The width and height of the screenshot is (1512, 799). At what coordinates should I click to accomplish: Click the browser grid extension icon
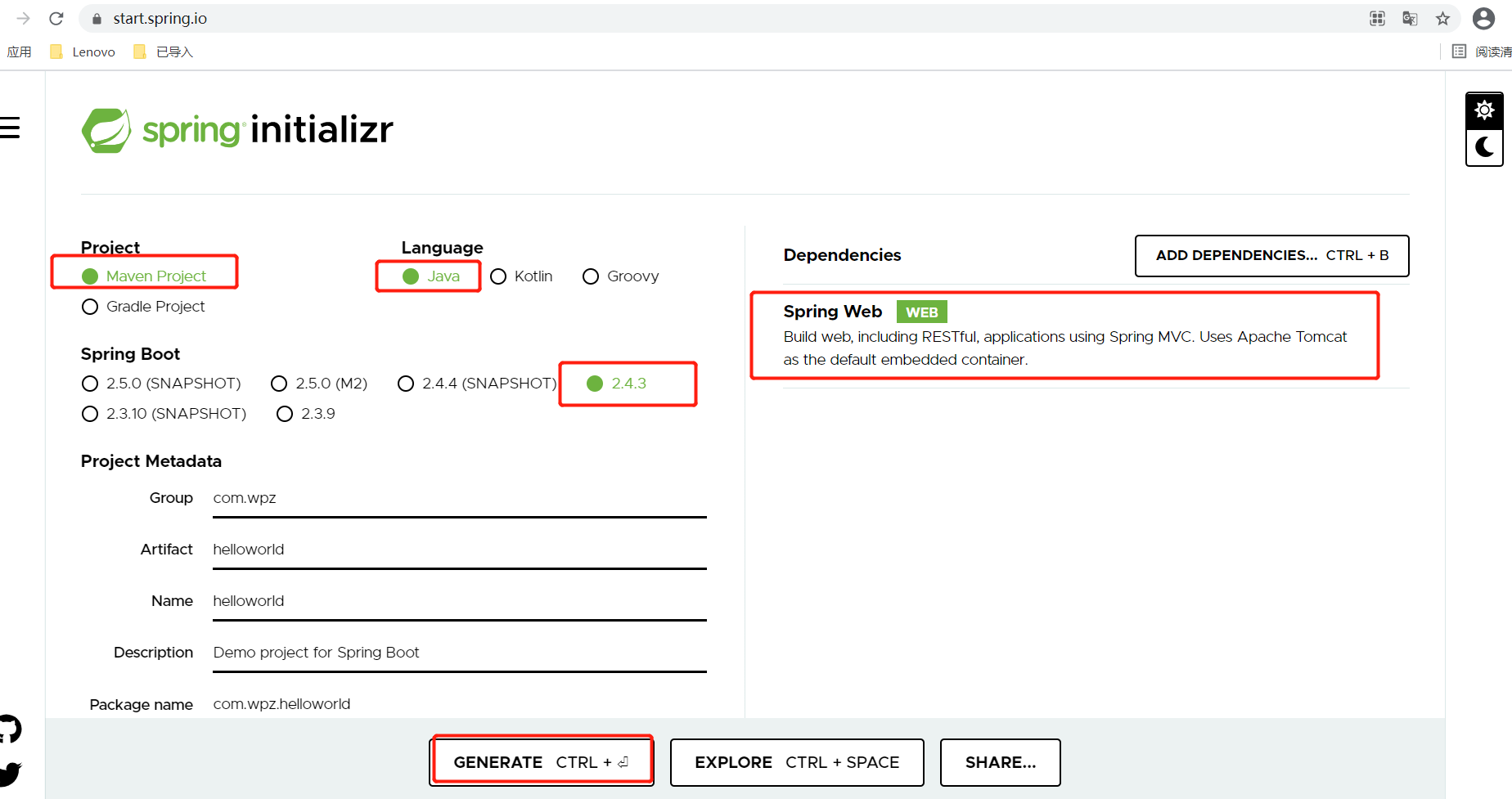click(x=1377, y=18)
